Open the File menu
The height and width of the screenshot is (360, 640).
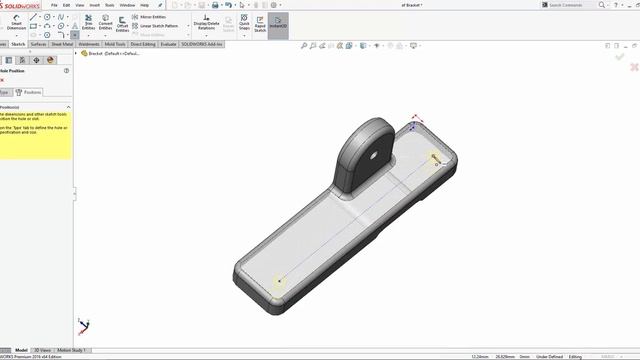point(54,5)
